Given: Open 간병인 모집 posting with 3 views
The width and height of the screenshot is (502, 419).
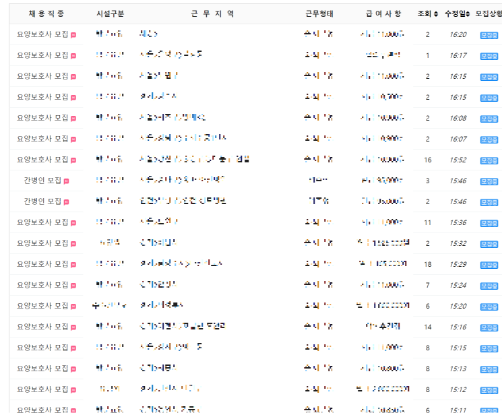Looking at the screenshot, I should coord(43,180).
